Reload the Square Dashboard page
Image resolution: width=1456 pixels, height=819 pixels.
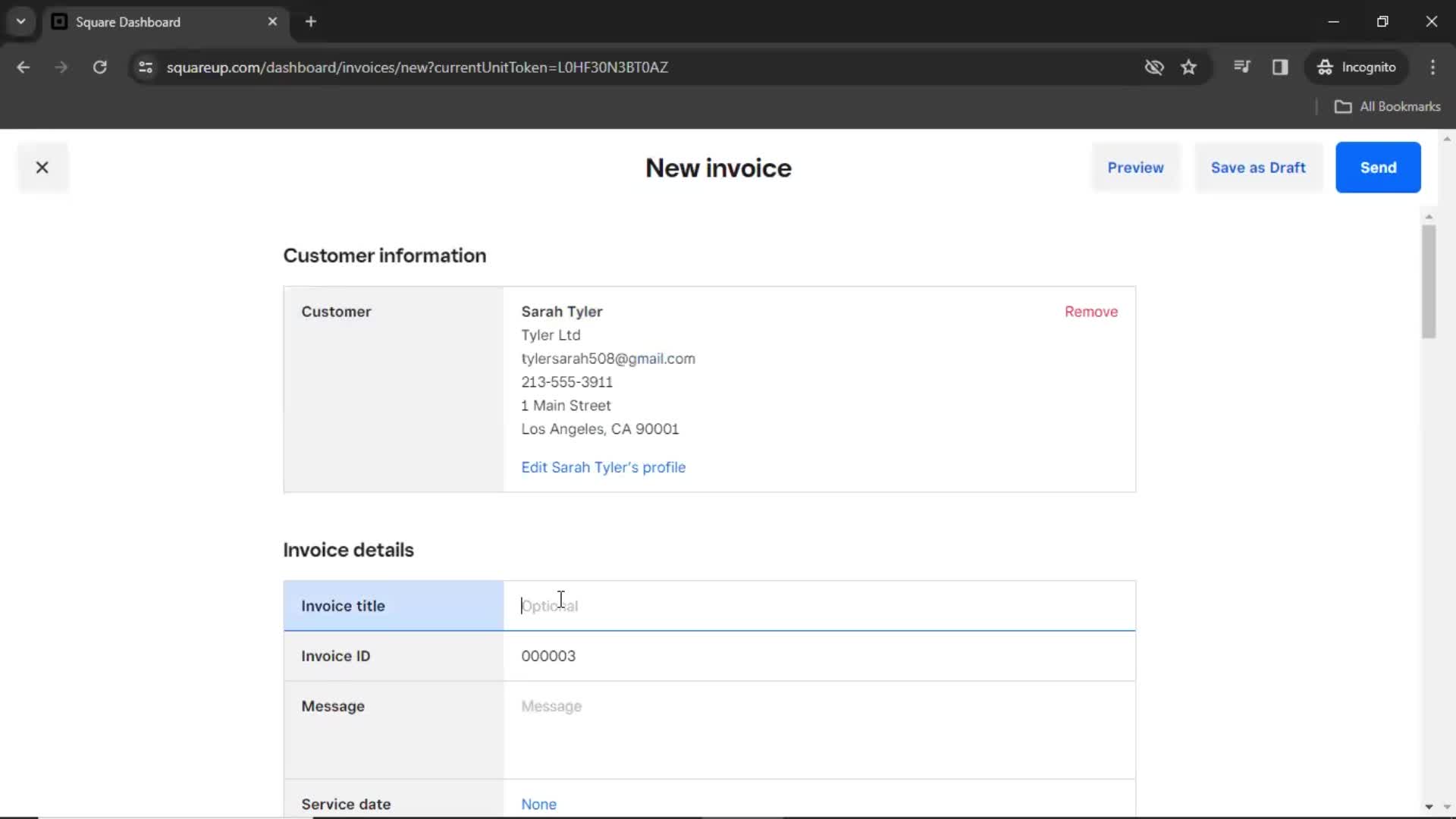pos(99,67)
